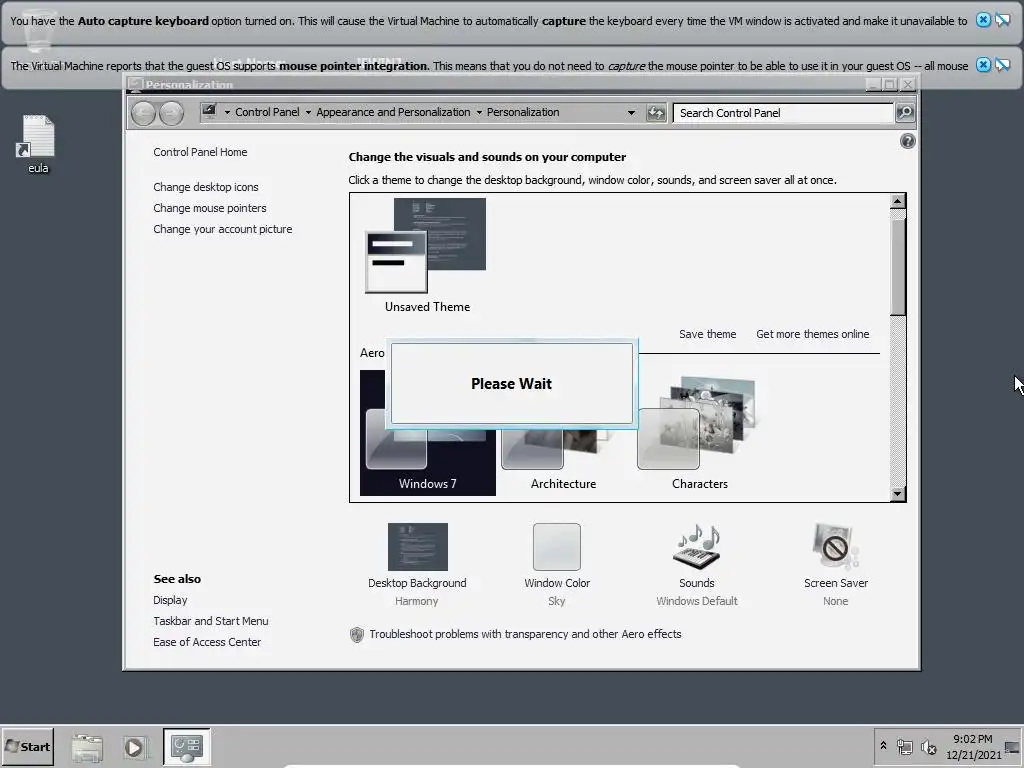
Task: Expand dropdown arrow after Control Panel breadcrumb
Action: click(308, 112)
